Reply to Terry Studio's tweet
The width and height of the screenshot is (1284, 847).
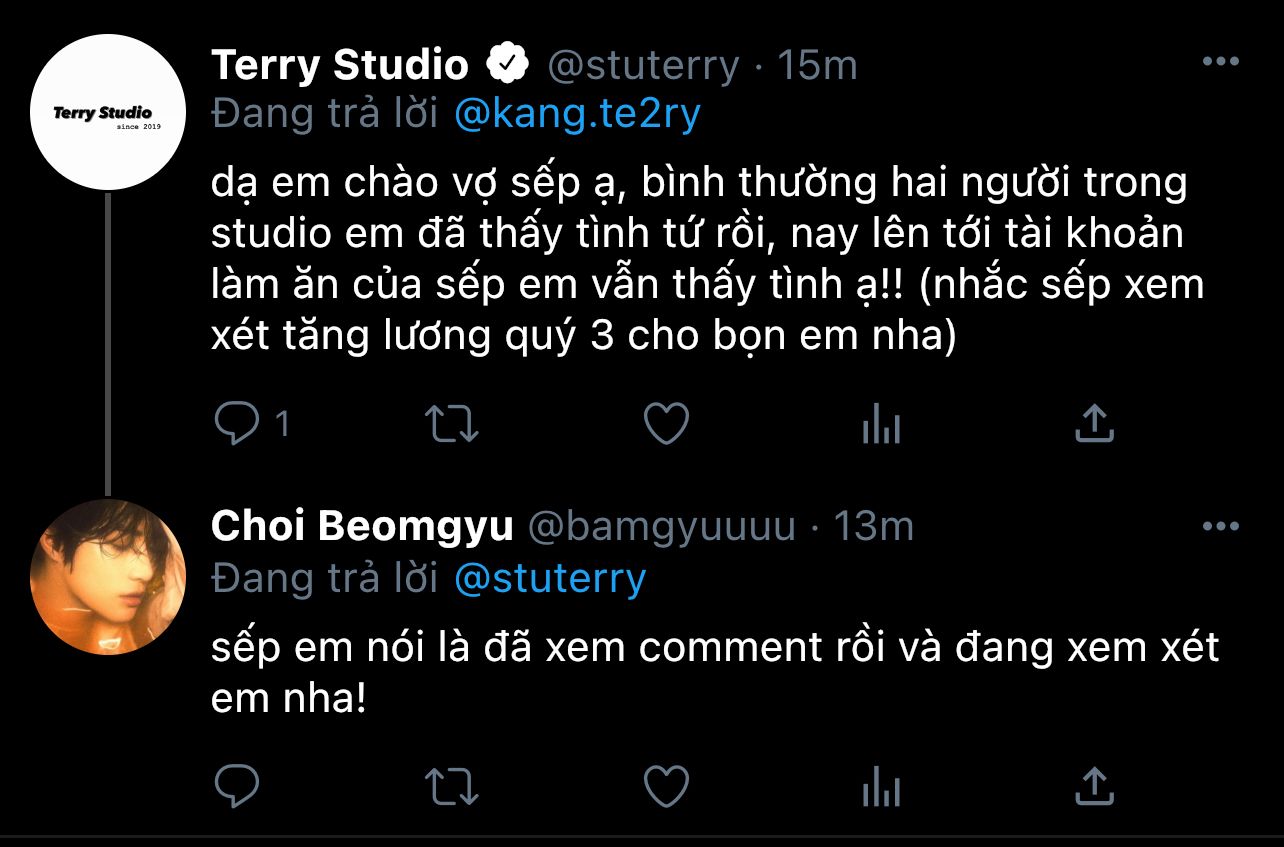coord(238,425)
